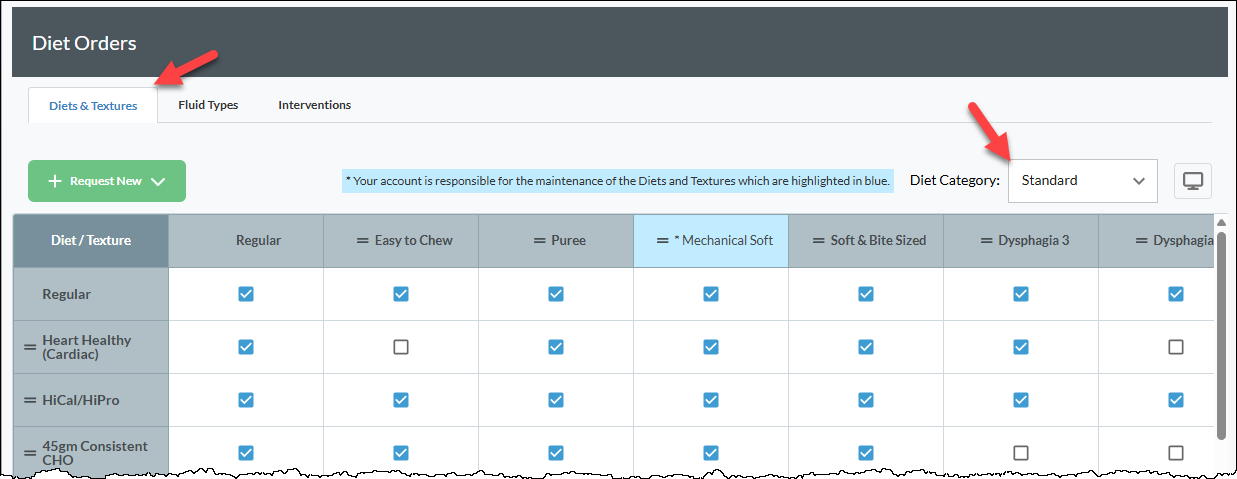Image resolution: width=1237 pixels, height=479 pixels.
Task: Open the Interventions tab
Action: click(x=314, y=105)
